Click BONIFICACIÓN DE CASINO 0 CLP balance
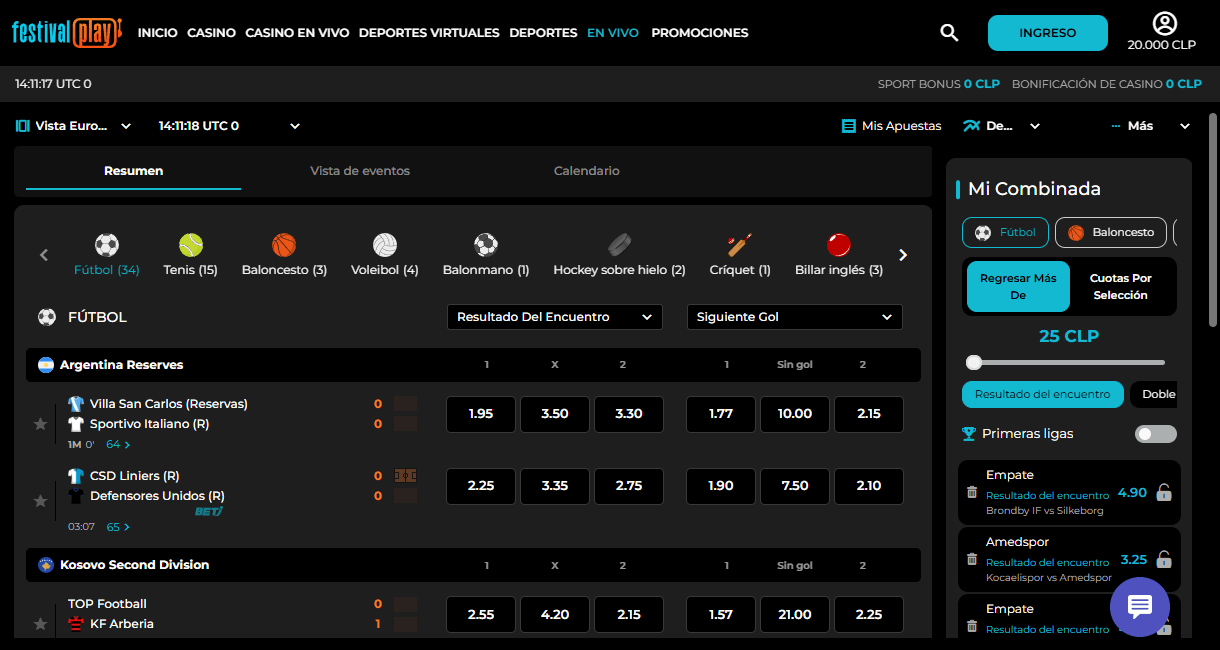Viewport: 1220px width, 650px height. [x=1107, y=84]
